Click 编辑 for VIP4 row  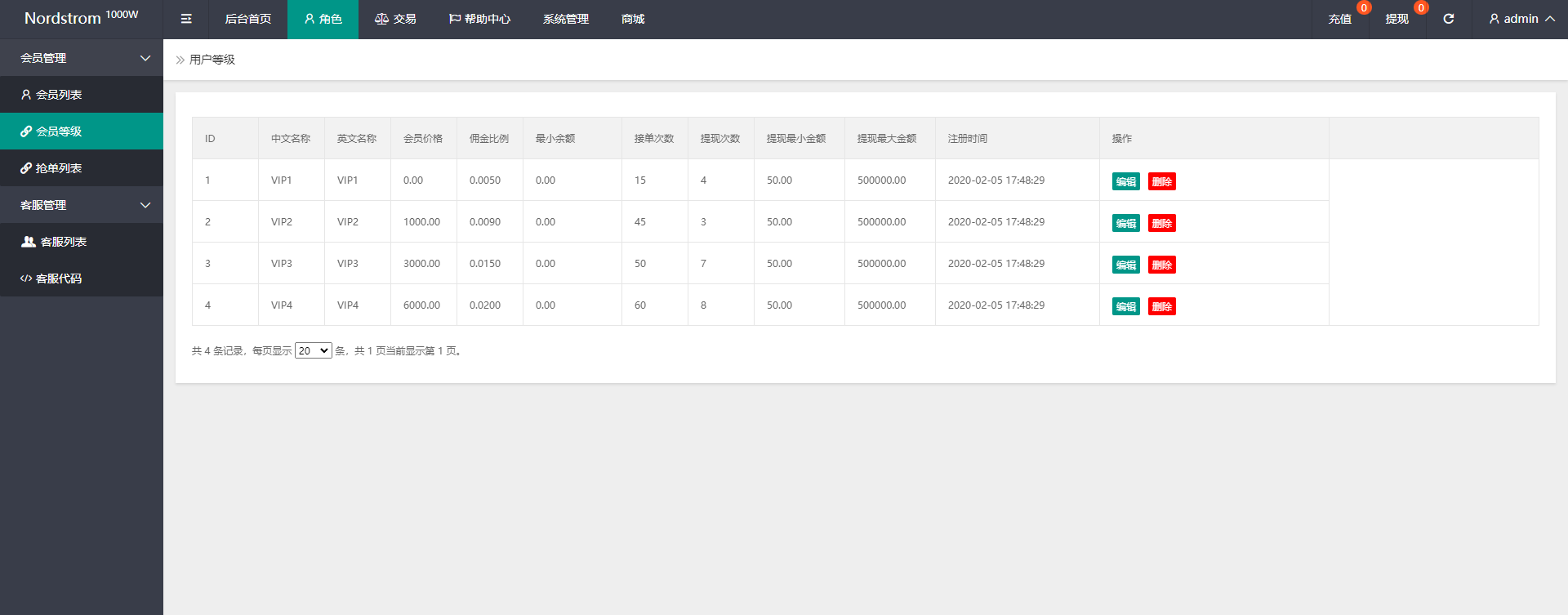click(1126, 306)
